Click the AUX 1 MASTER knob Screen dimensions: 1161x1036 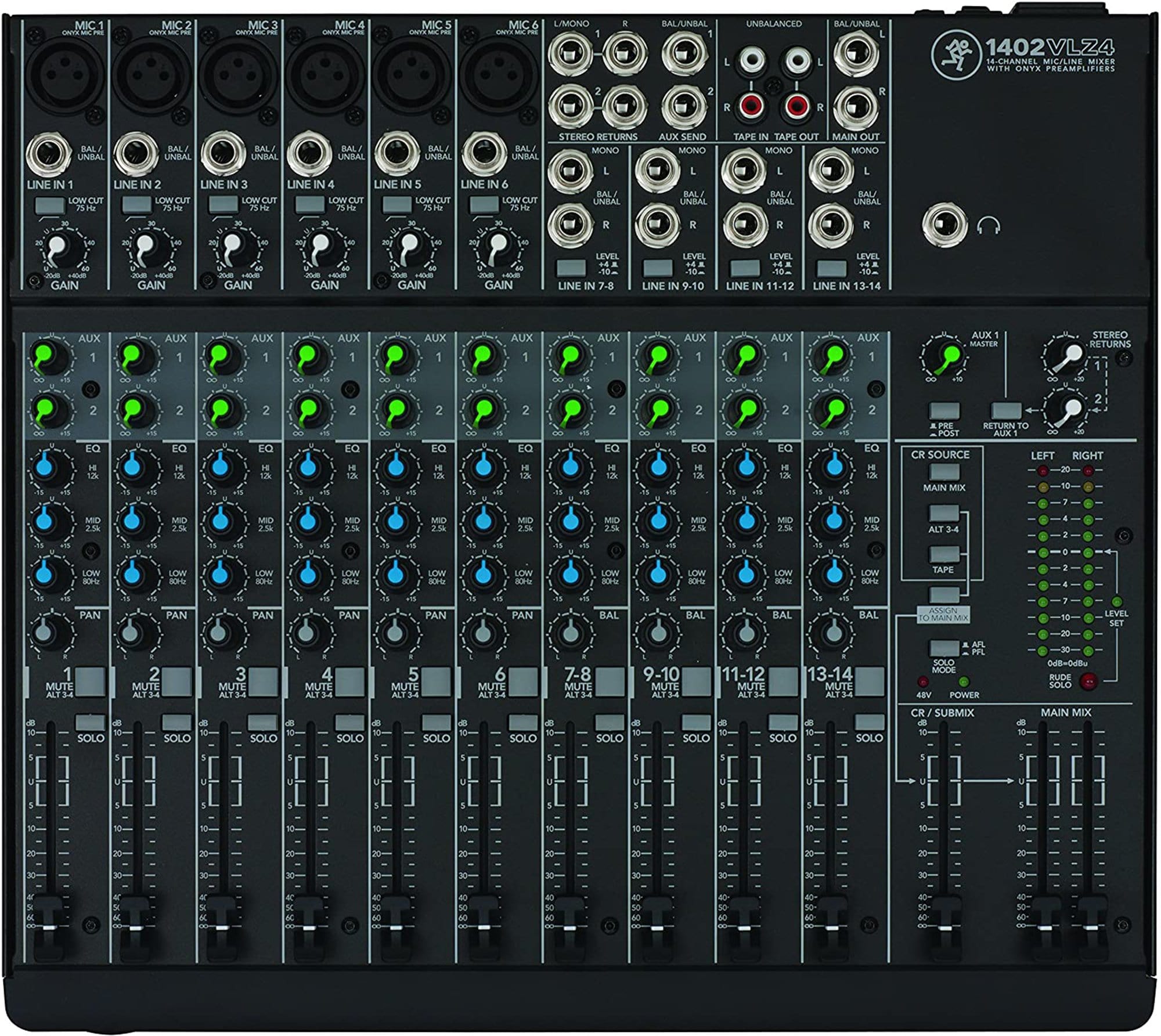coord(944,356)
